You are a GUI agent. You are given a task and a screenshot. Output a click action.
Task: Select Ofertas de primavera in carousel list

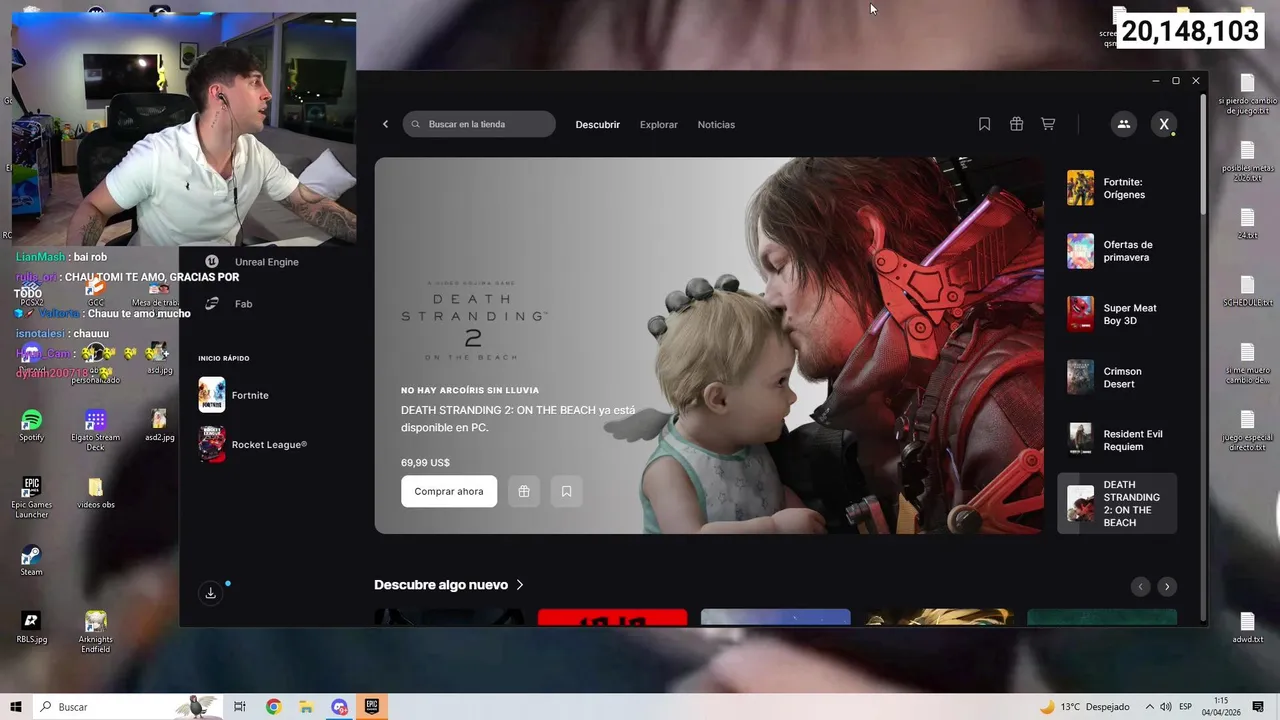click(x=1117, y=251)
